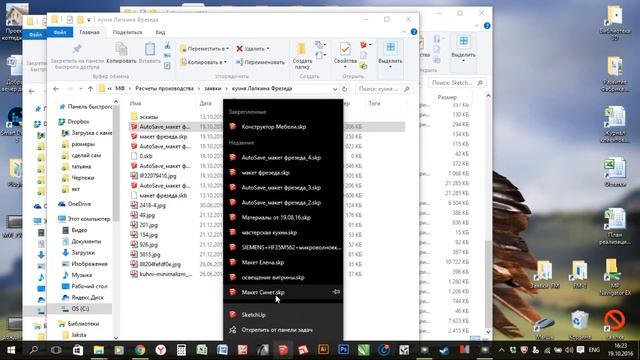This screenshot has width=640, height=360.
Task: Open Photoshop from the taskbar
Action: 343,350
